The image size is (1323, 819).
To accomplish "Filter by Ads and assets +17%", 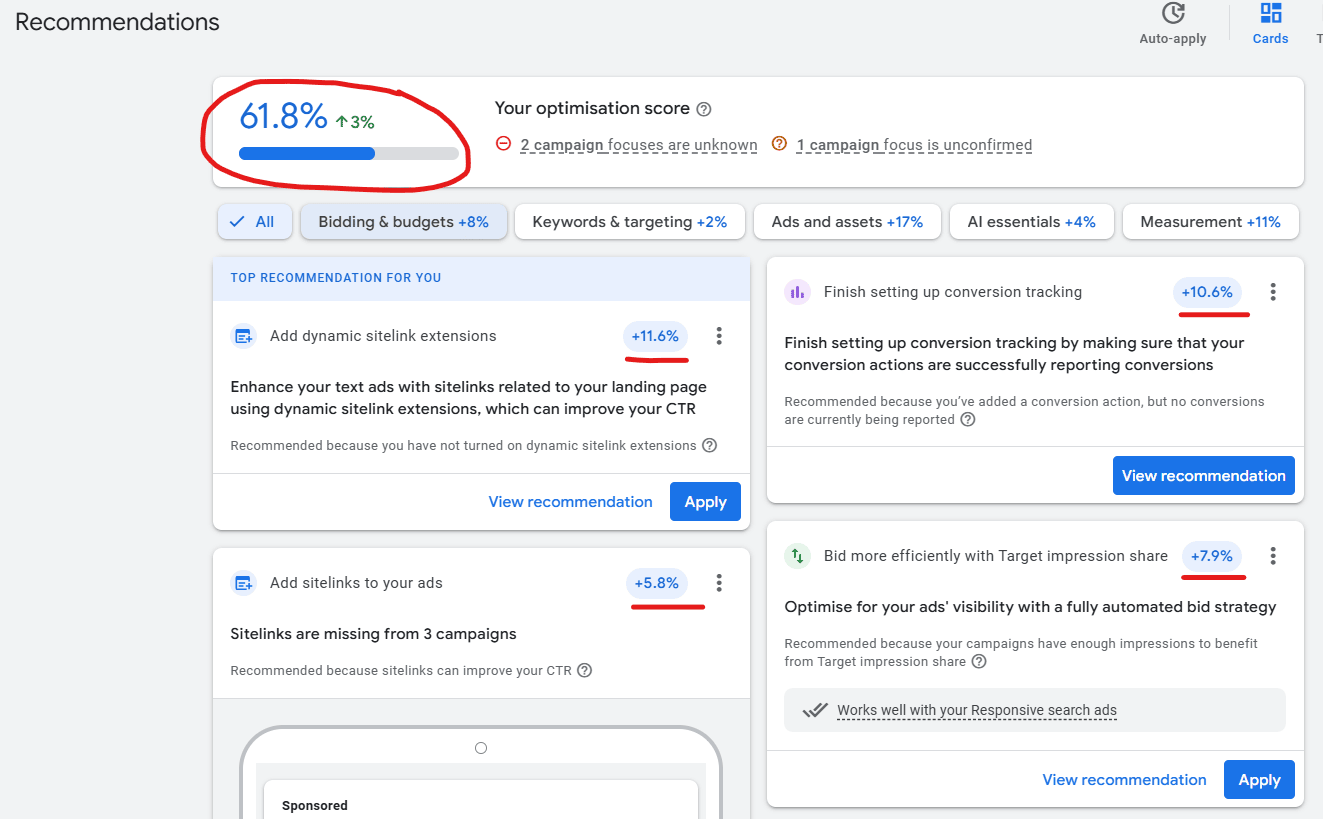I will [x=847, y=222].
